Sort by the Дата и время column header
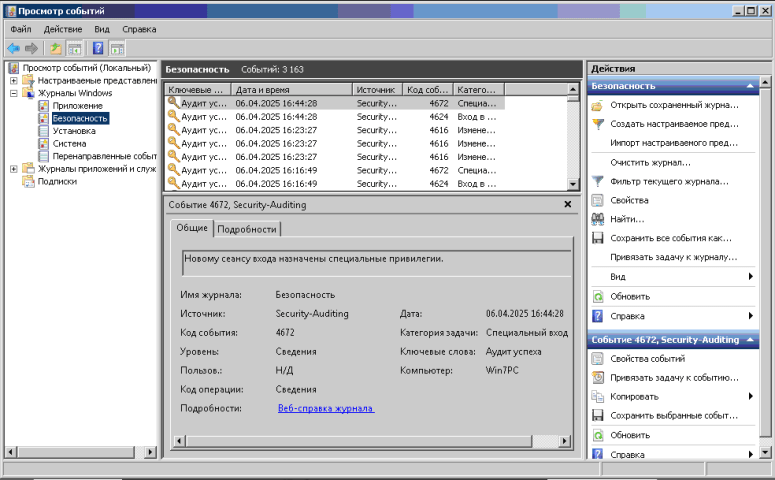The width and height of the screenshot is (775, 480). tap(292, 89)
